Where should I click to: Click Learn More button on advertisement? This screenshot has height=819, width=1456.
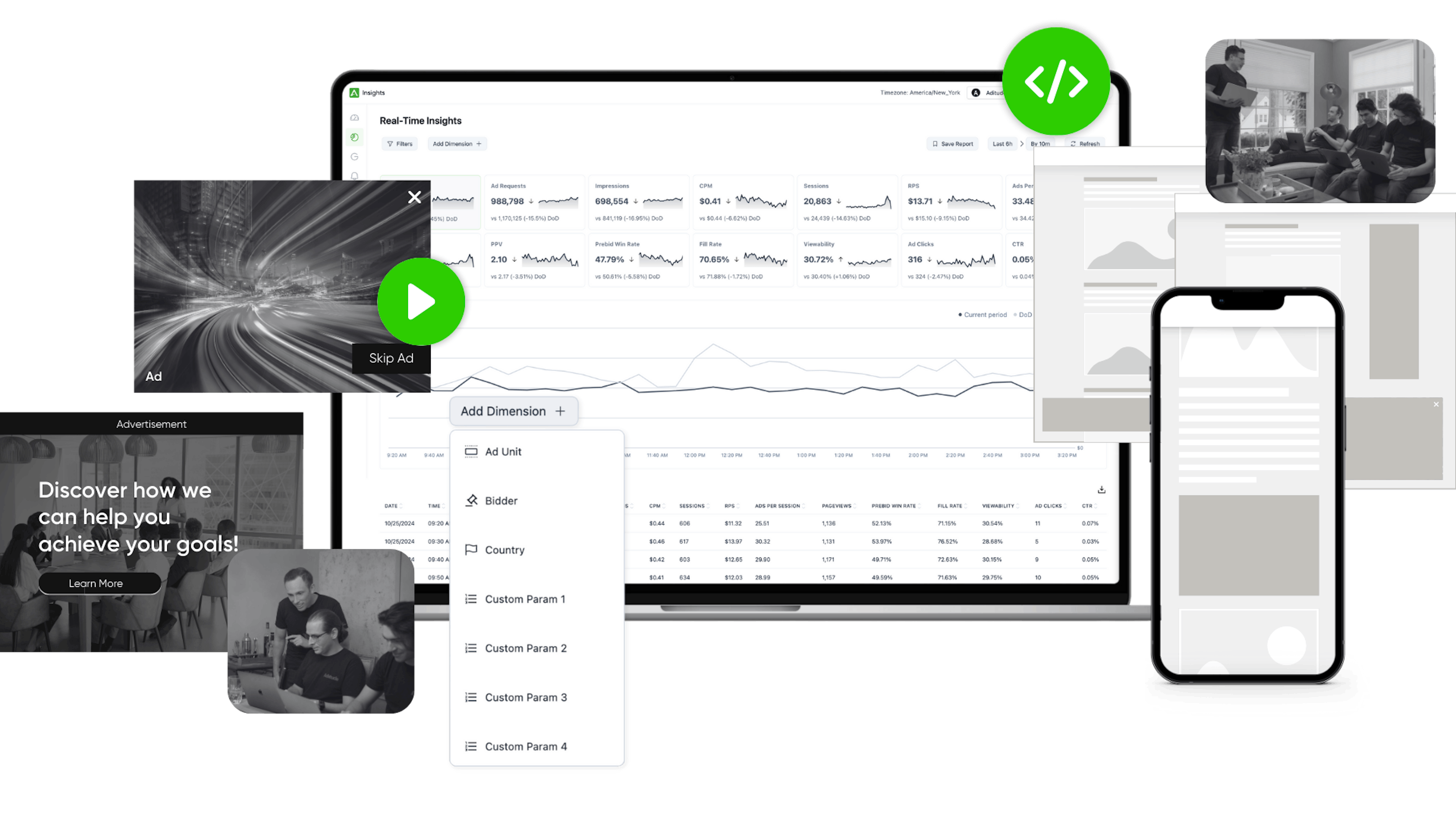pyautogui.click(x=95, y=583)
